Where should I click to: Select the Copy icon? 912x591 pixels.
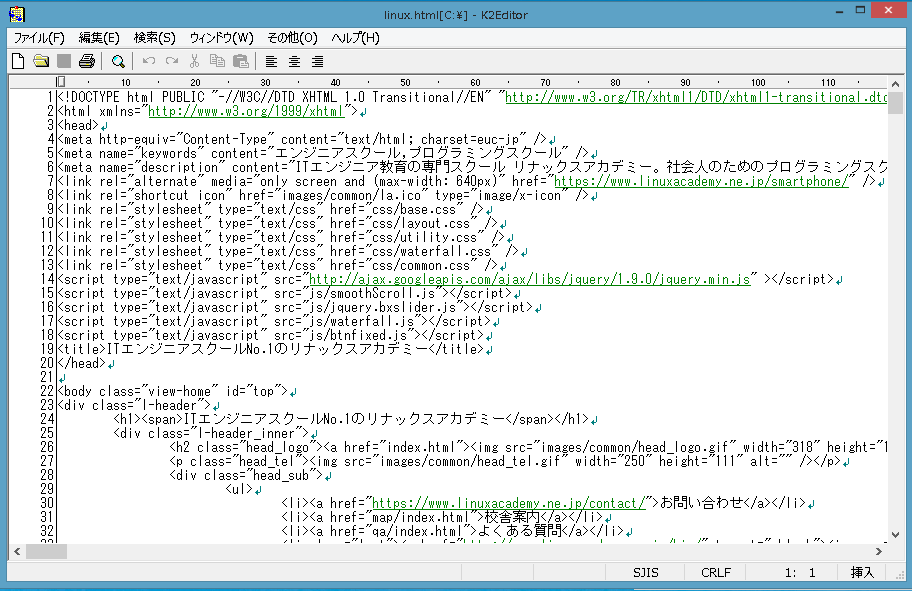coord(216,60)
